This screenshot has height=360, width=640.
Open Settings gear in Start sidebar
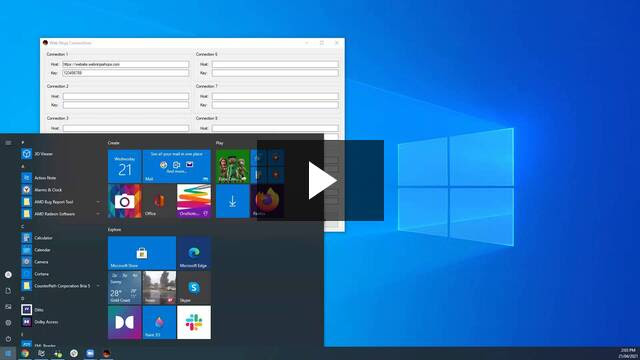coord(8,323)
